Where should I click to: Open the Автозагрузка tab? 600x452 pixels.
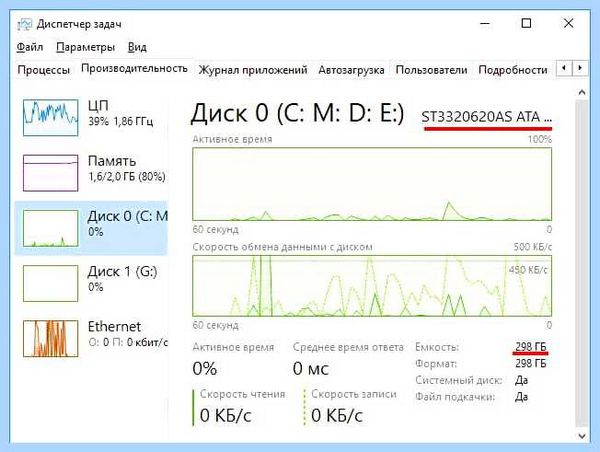[351, 70]
